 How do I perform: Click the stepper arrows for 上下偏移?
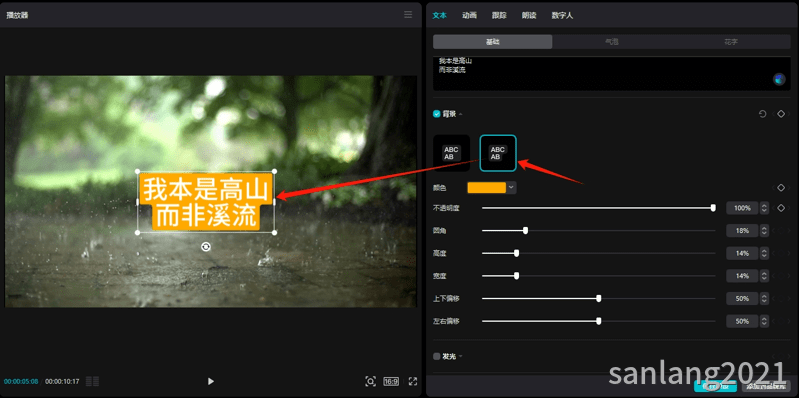(764, 299)
